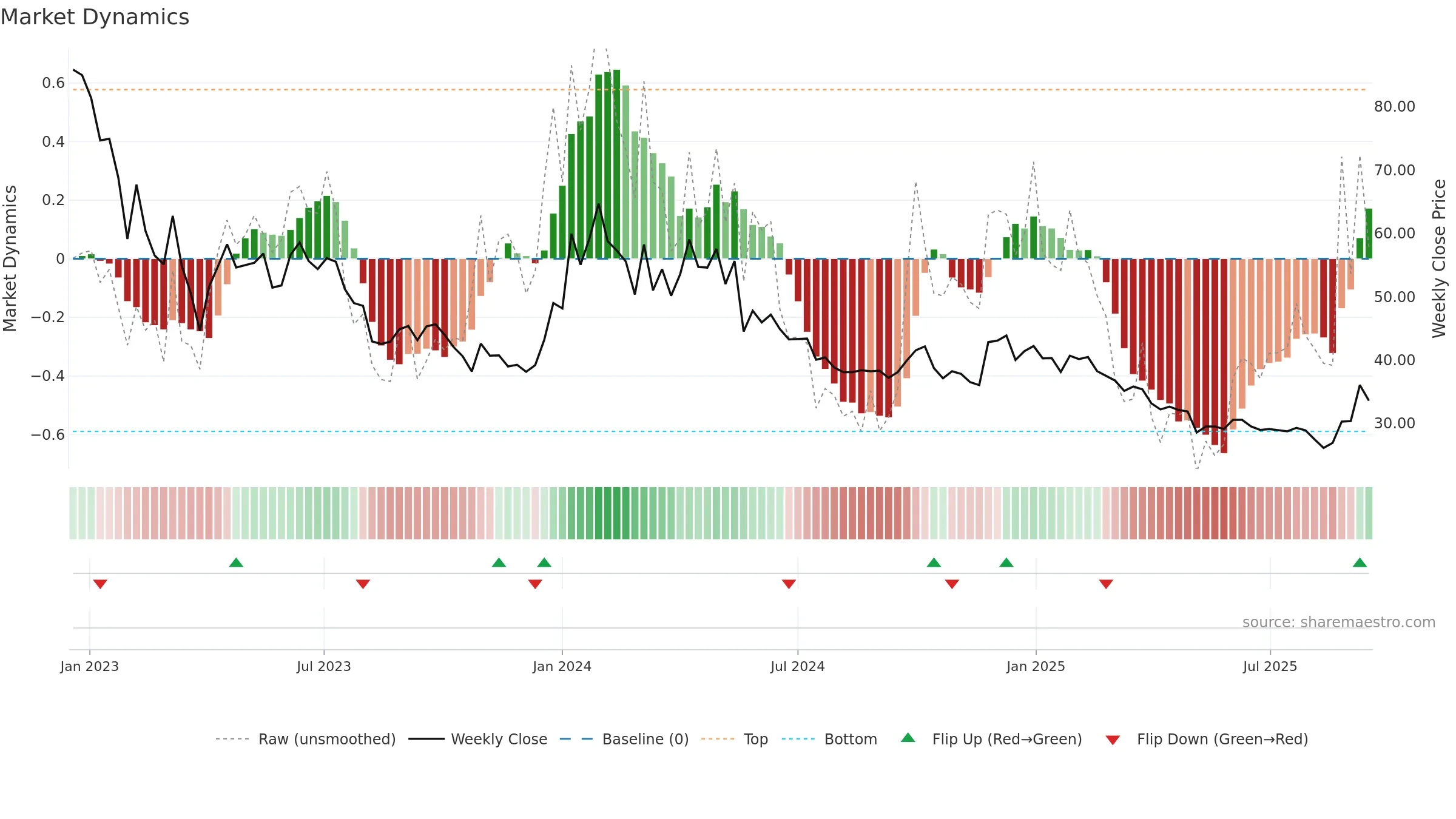Toggle Flip Down (Green→Red) legend entry
Viewport: 1456px width, 819px height.
(x=1207, y=739)
